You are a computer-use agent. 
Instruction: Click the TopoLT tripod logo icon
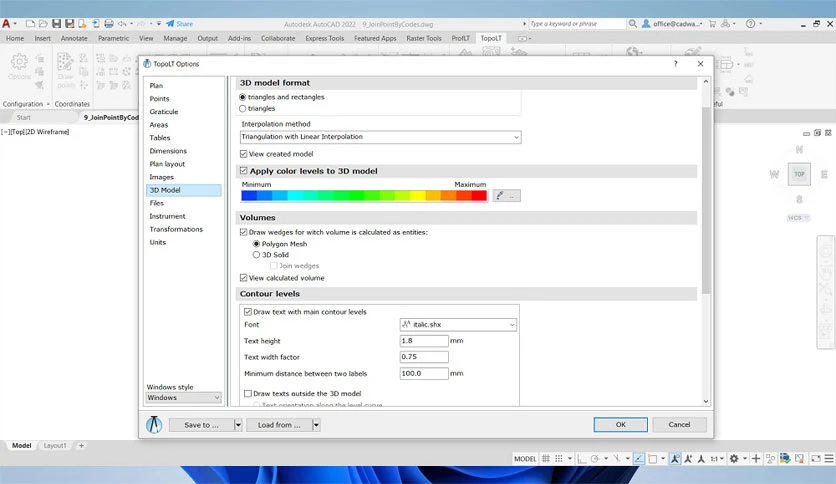pyautogui.click(x=154, y=425)
